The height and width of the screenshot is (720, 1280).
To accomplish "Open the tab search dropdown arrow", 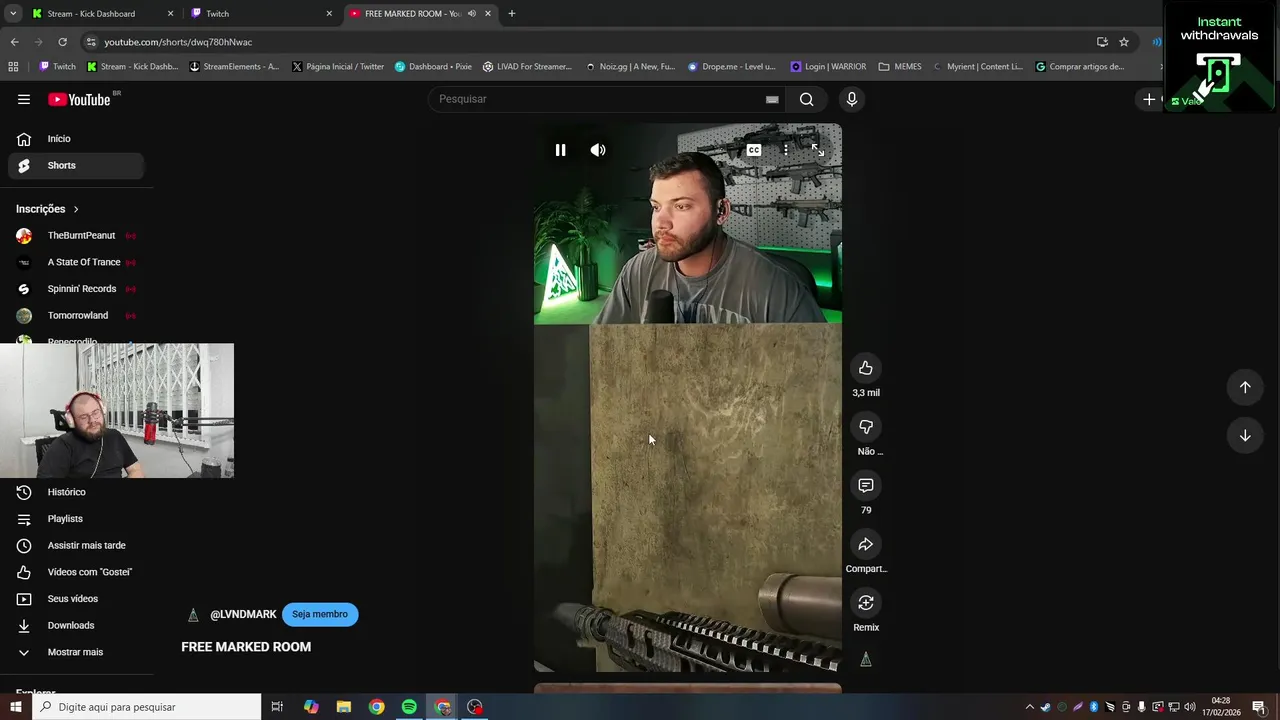I will point(13,14).
